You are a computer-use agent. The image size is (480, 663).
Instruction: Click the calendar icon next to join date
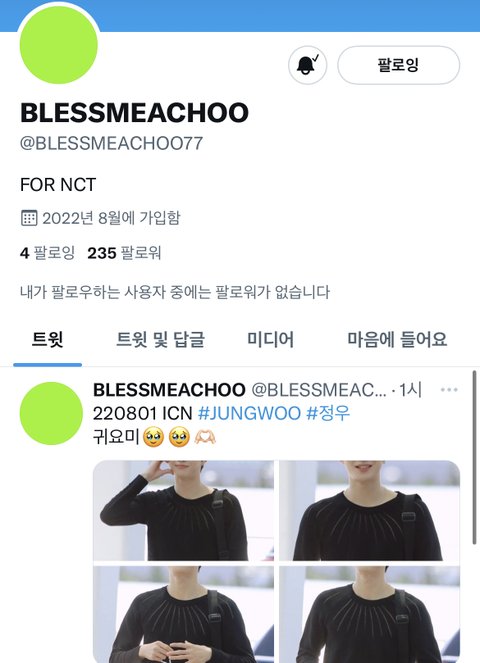(29, 218)
